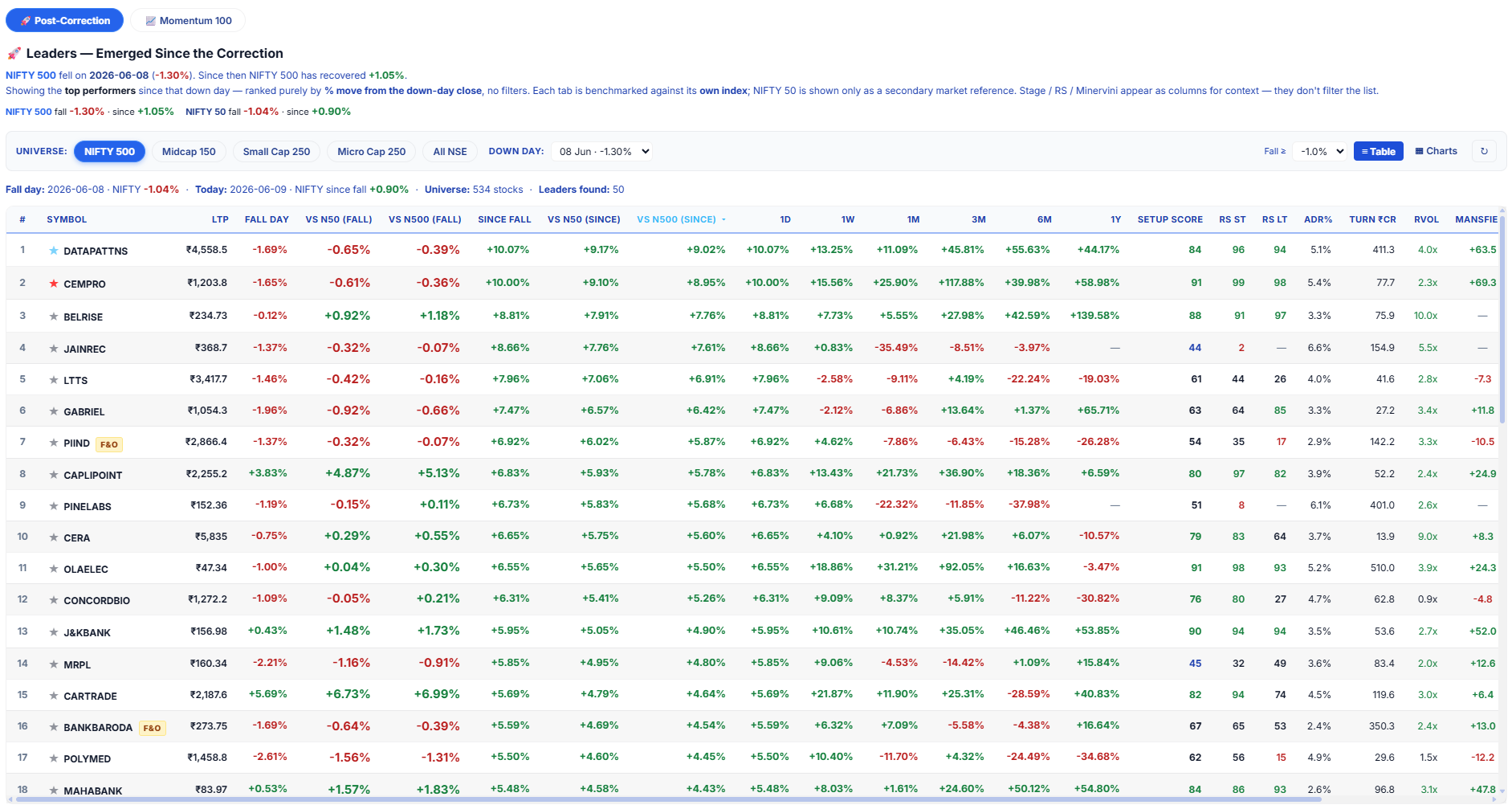Star the BANKBARODA stock
Image resolution: width=1512 pixels, height=809 pixels.
point(54,727)
